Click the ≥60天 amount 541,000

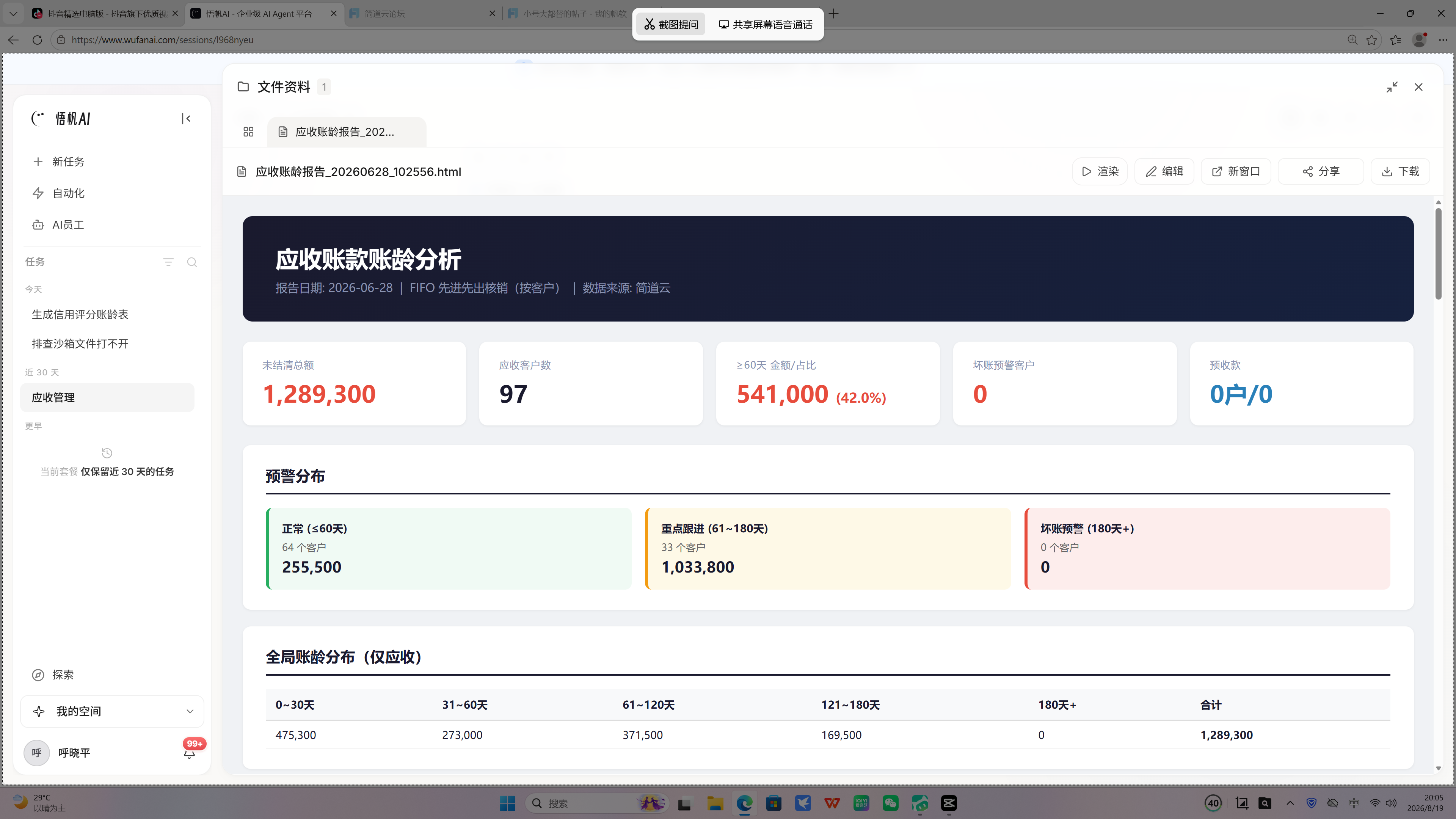[782, 394]
